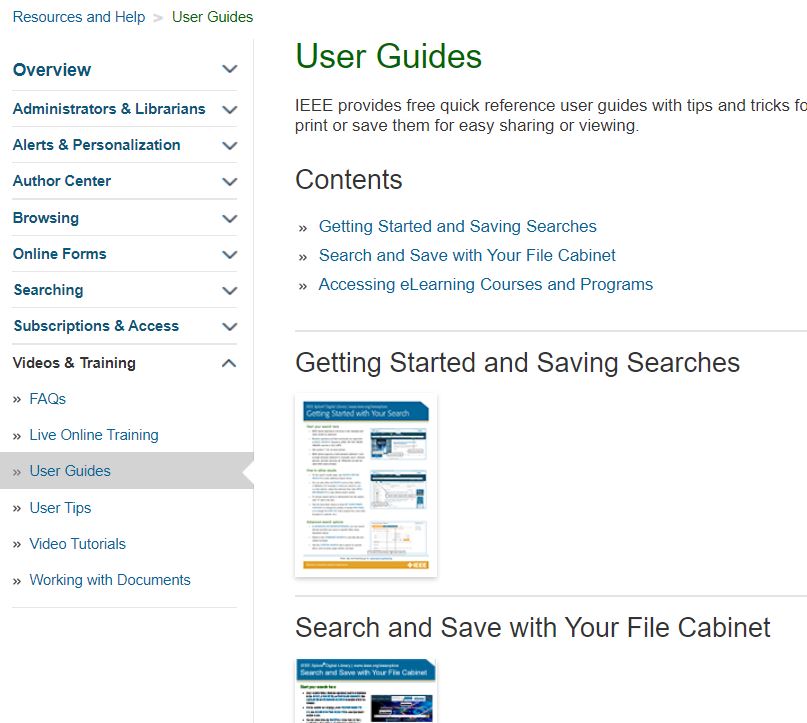The image size is (807, 723).
Task: Expand Subscriptions & Access chevron
Action: click(230, 326)
